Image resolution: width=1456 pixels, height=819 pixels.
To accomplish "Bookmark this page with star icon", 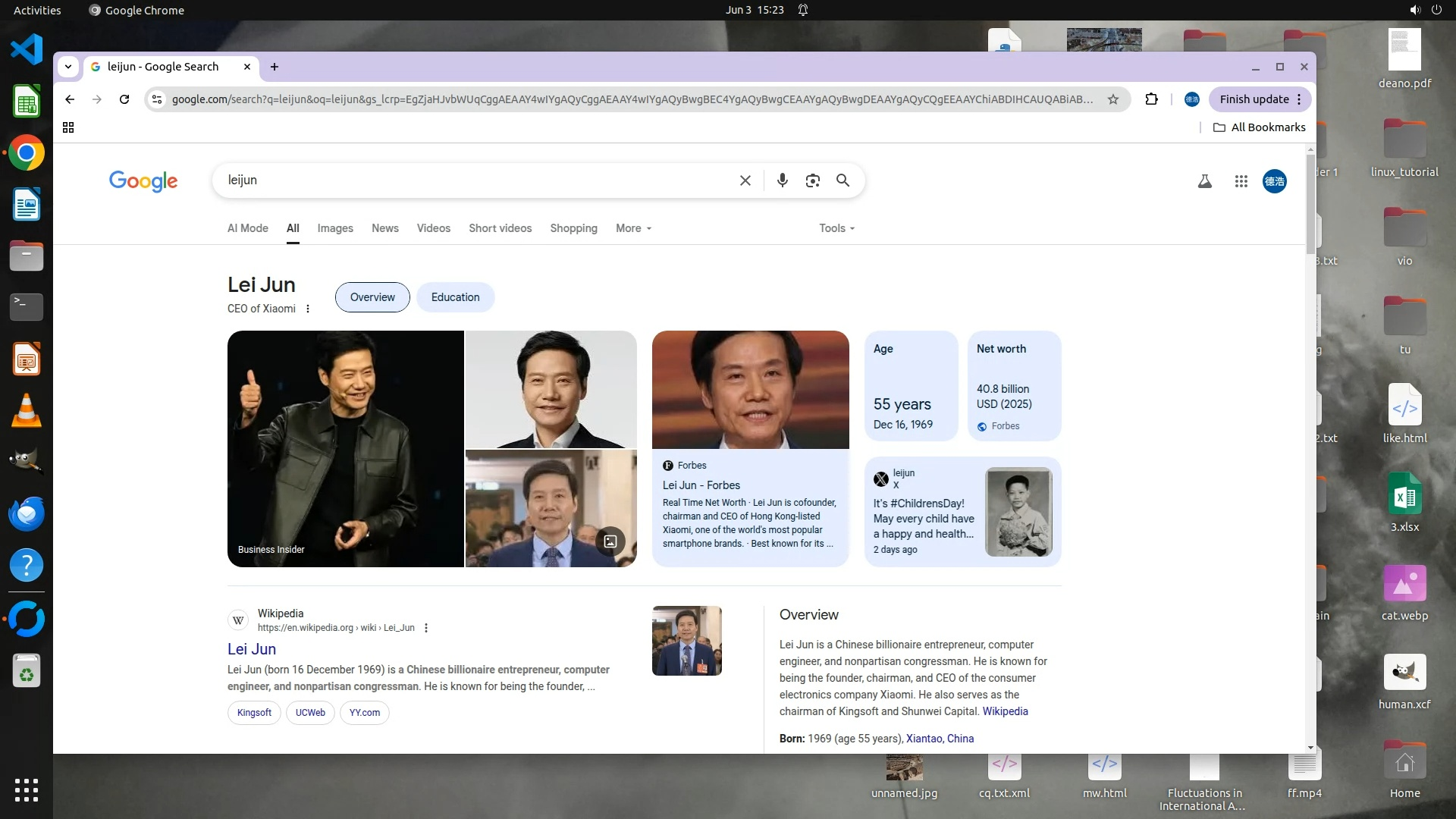I will coord(1112,99).
